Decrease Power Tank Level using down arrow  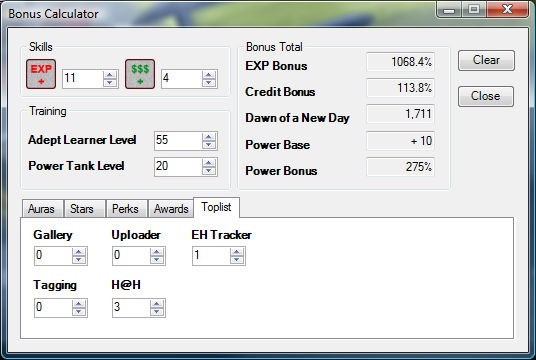point(209,171)
